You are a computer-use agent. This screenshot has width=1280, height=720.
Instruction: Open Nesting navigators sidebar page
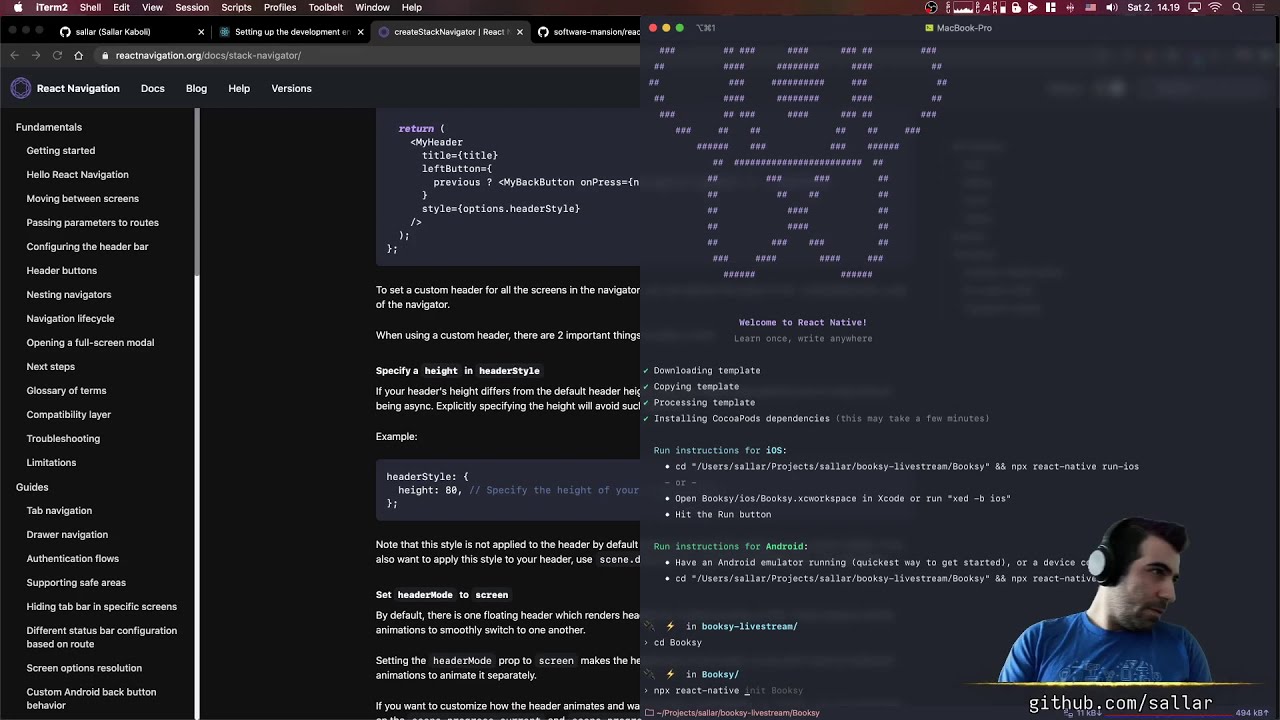point(69,294)
